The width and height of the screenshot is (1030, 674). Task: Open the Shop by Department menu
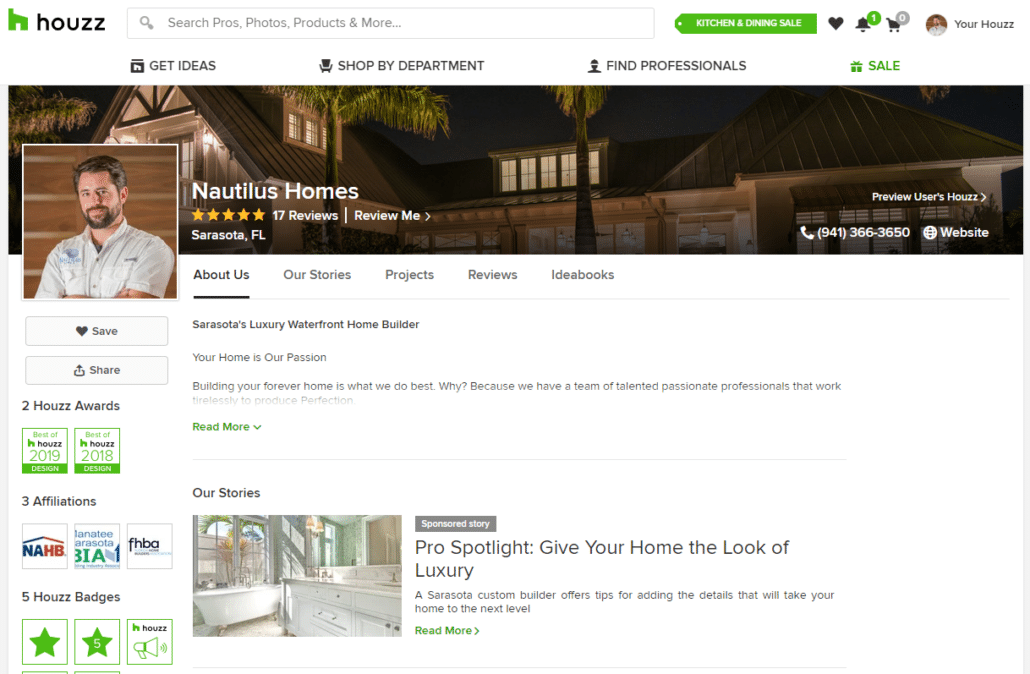(401, 66)
